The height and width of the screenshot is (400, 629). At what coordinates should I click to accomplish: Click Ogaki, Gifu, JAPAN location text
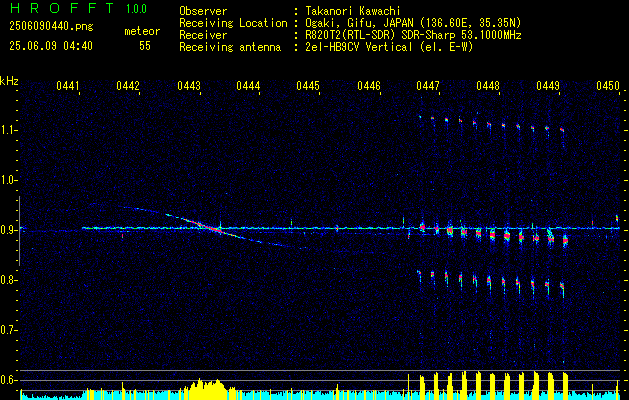pyautogui.click(x=413, y=23)
